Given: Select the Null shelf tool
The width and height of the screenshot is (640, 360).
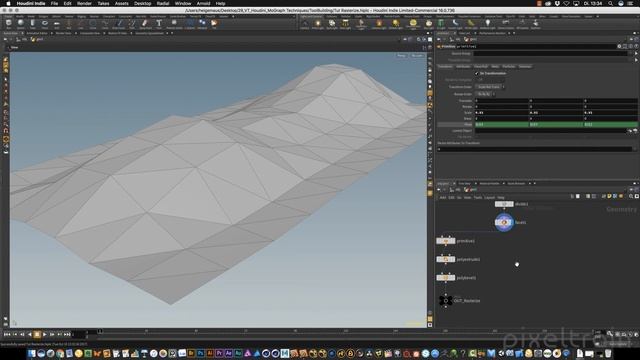Looking at the screenshot, I should pyautogui.click(x=69, y=24).
